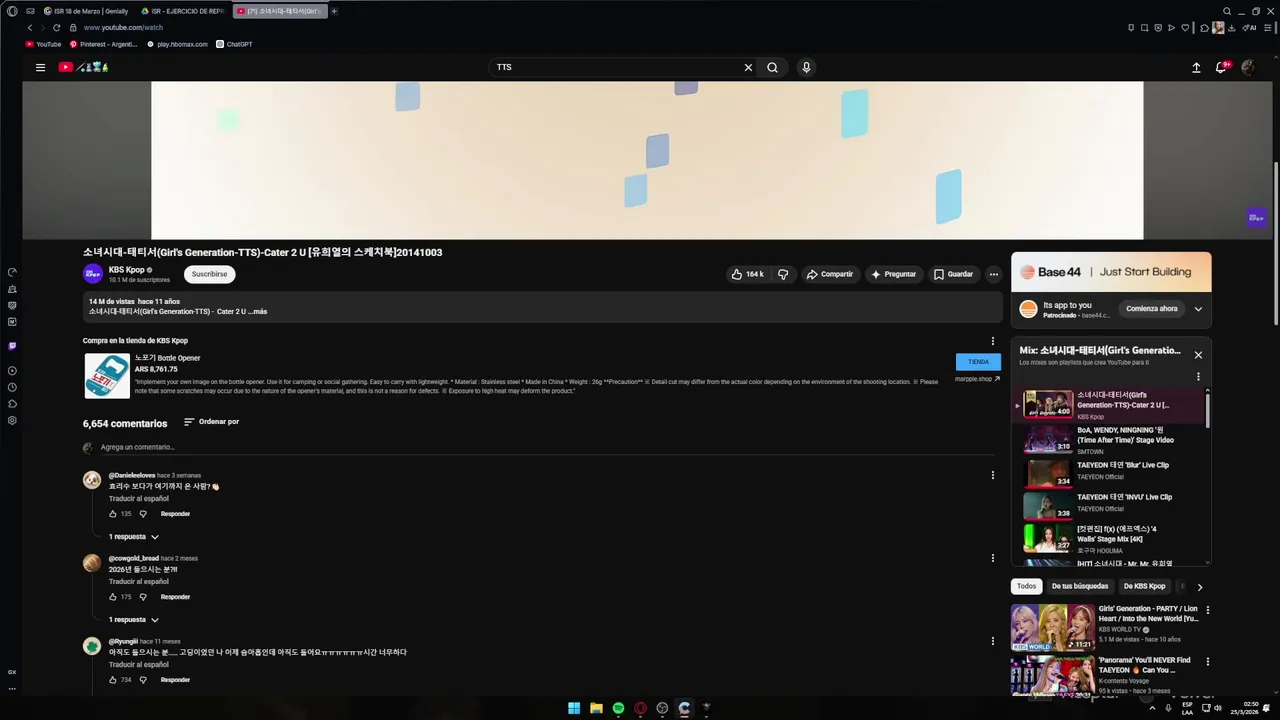Open Windows Start menu

point(574,708)
